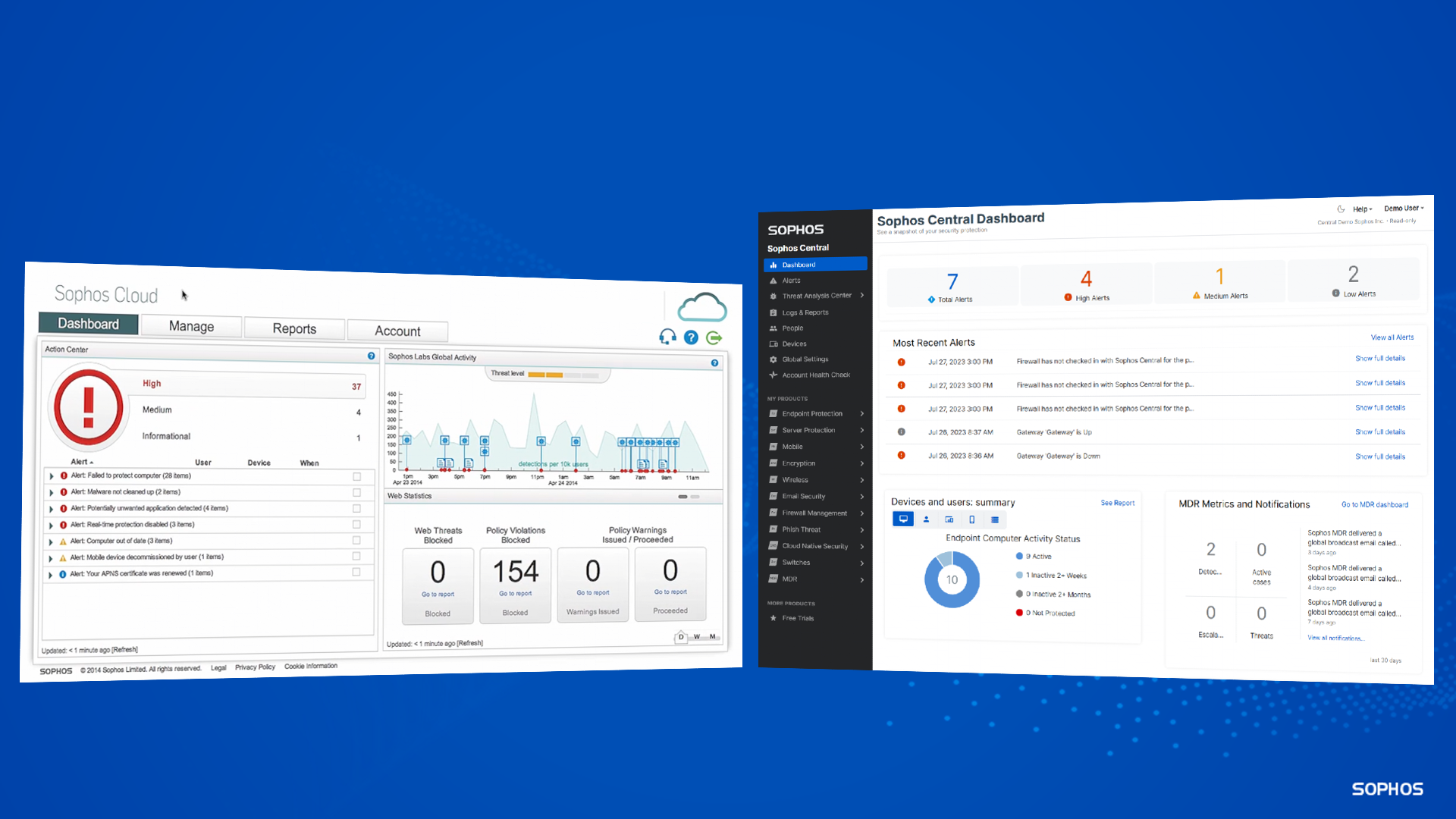Select the mobile device icon in Devices summary
Image resolution: width=1456 pixels, height=819 pixels.
coord(971,519)
